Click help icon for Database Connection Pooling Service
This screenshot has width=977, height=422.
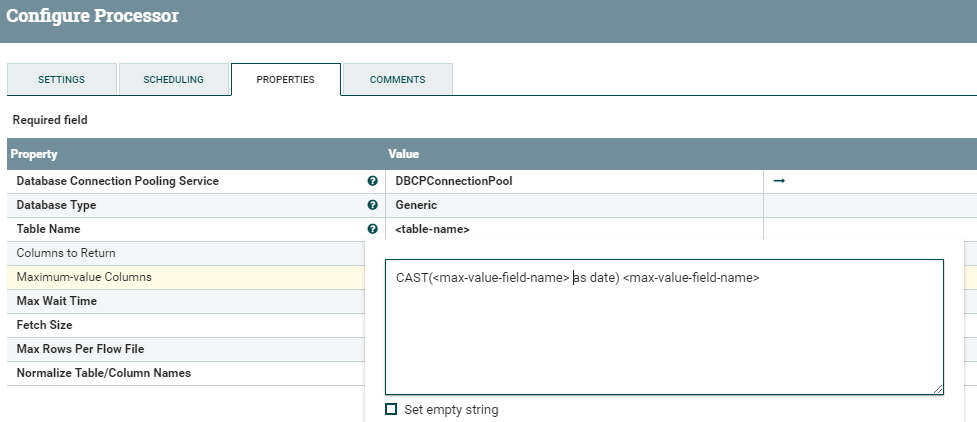tap(372, 181)
